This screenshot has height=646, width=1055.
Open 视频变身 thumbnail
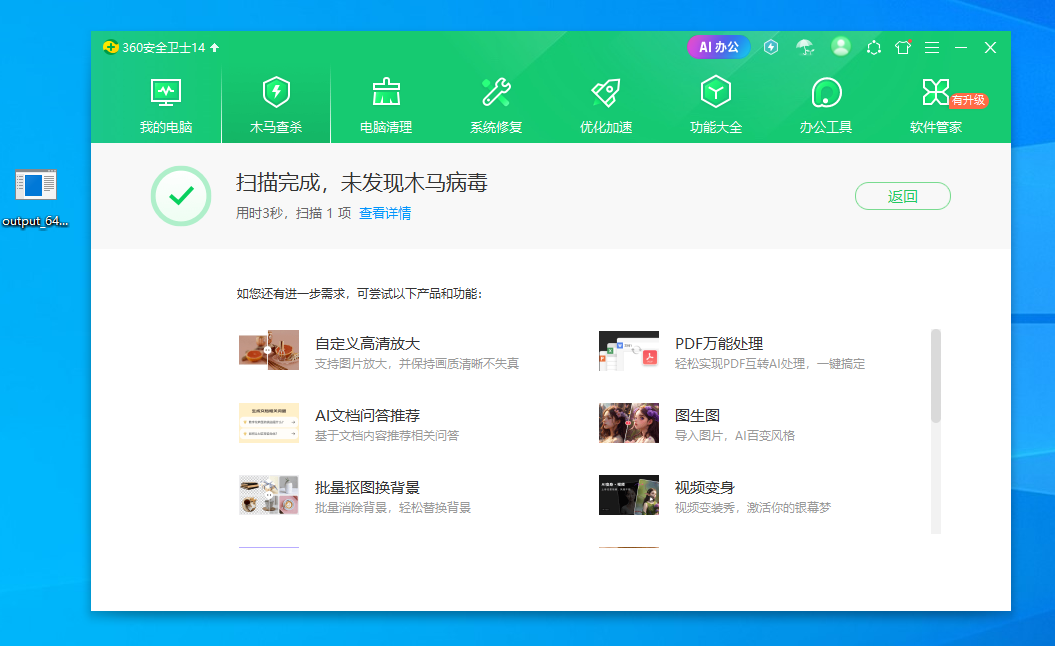[629, 495]
